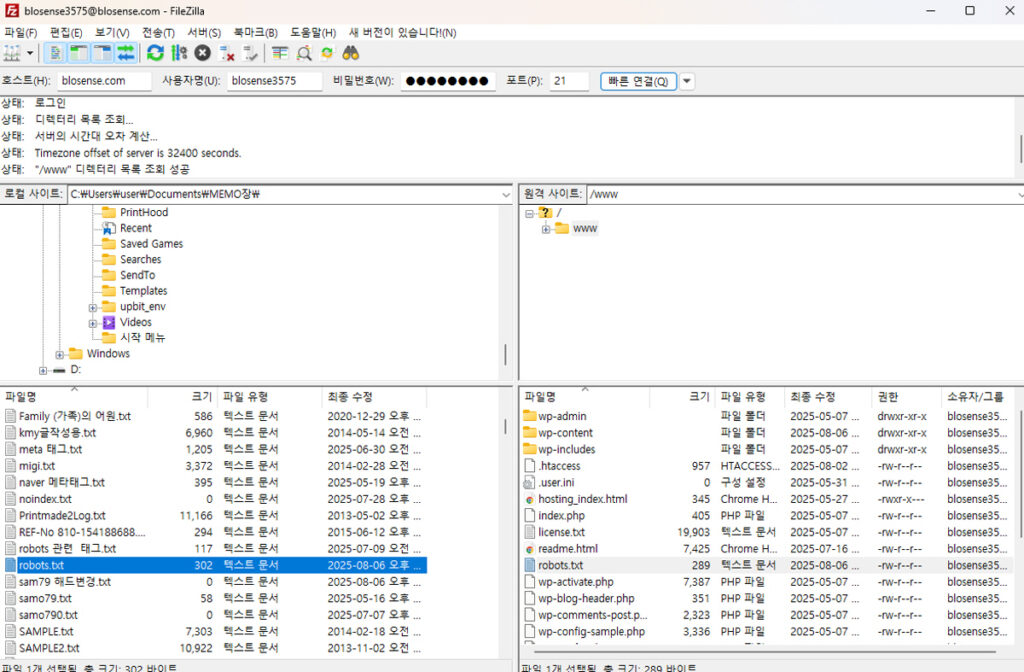Select remote wp-activate.php file
Image resolution: width=1024 pixels, height=672 pixels.
(x=575, y=583)
